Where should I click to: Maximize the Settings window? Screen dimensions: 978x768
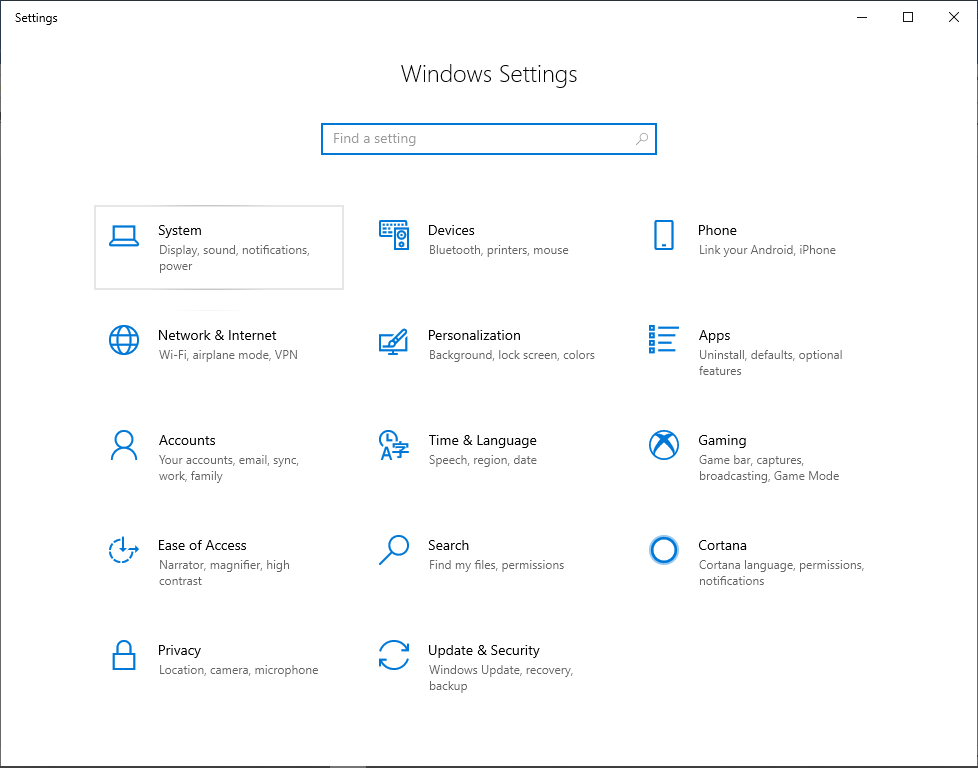908,17
